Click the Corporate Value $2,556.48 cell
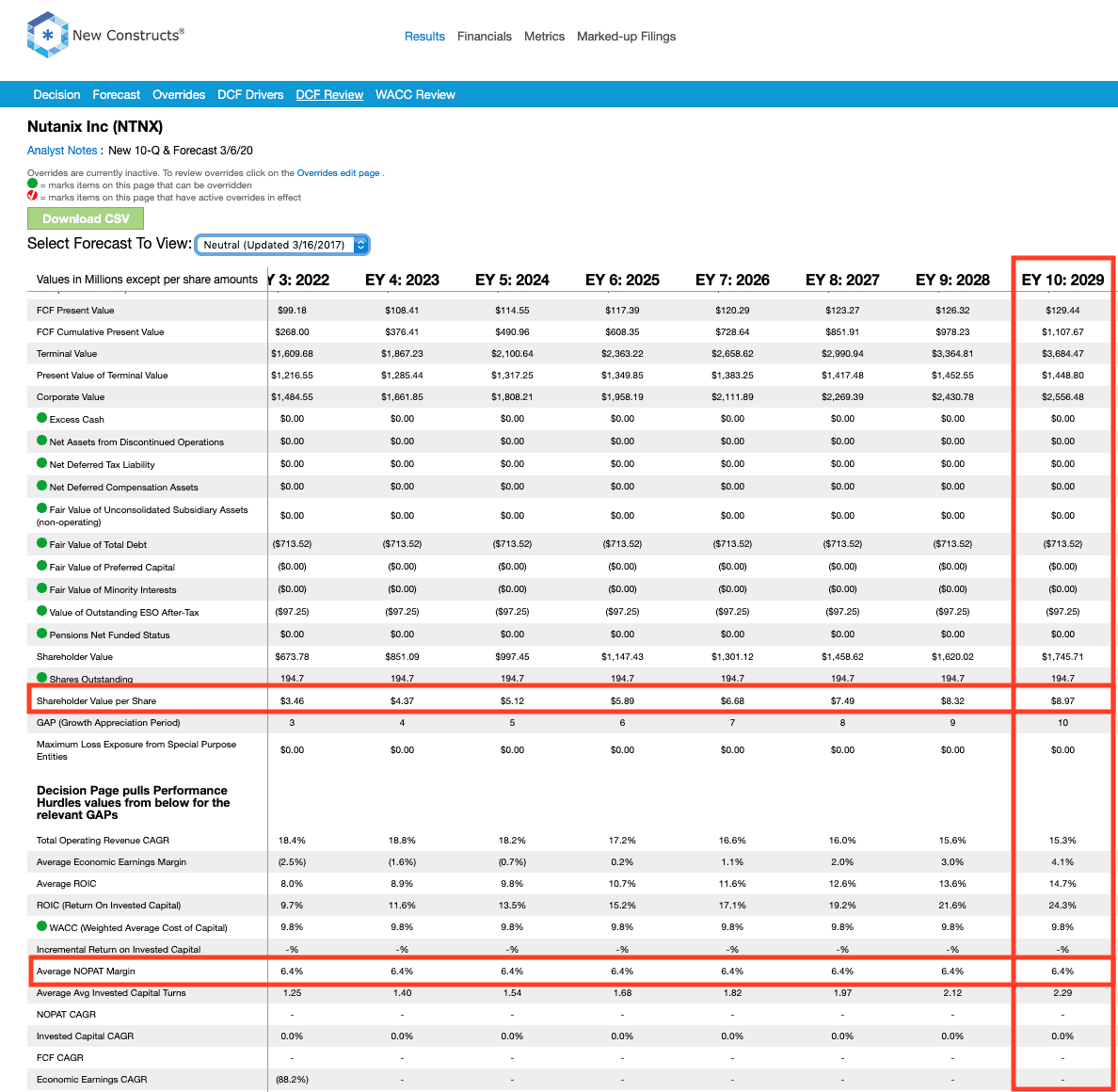 (1062, 397)
